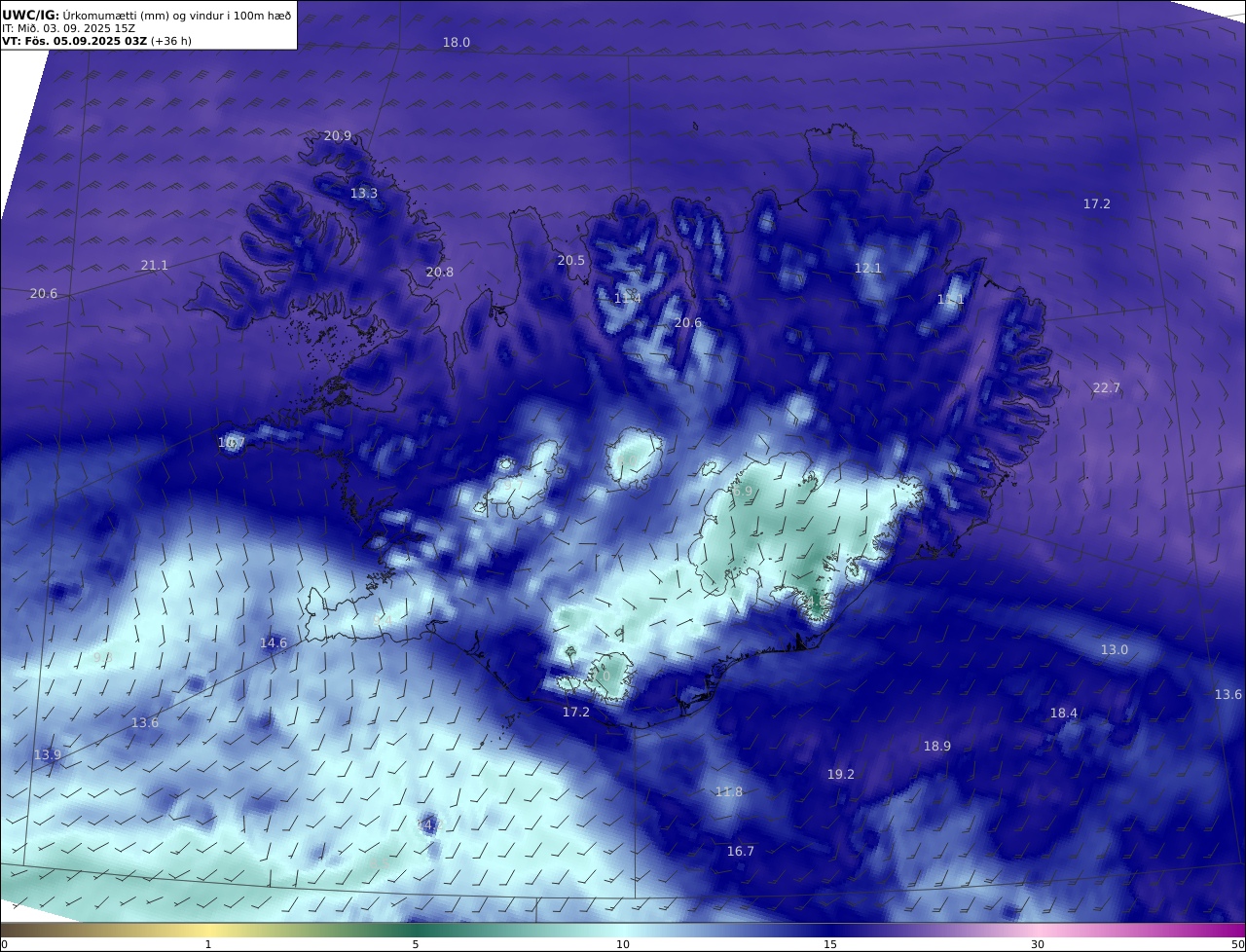Click the '50' tick label on color scale
The width and height of the screenshot is (1246, 952).
click(1237, 944)
